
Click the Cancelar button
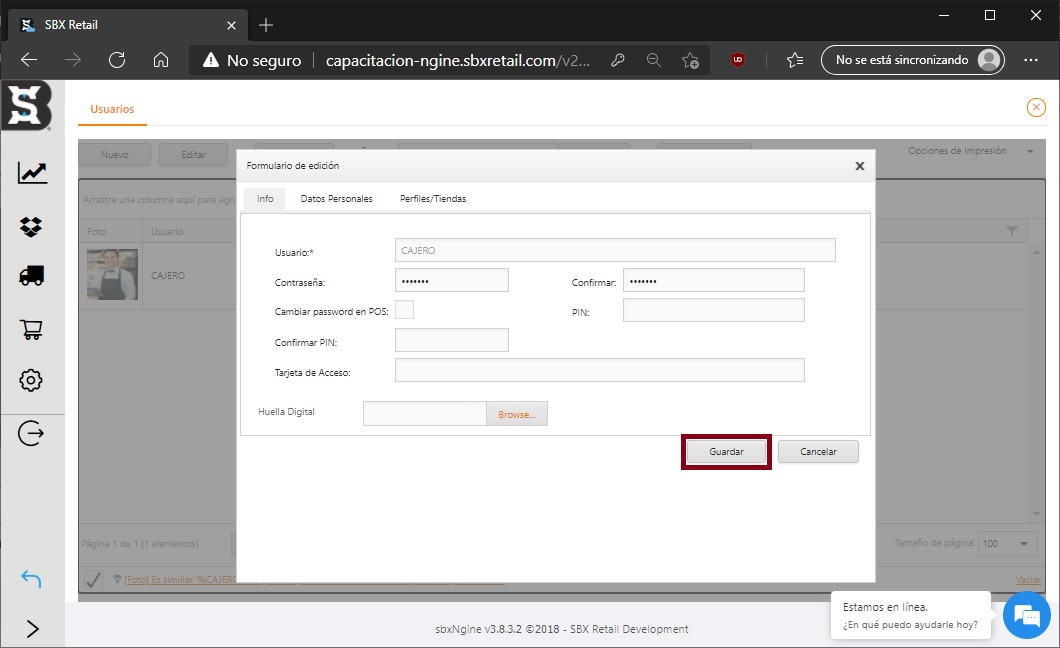point(818,451)
